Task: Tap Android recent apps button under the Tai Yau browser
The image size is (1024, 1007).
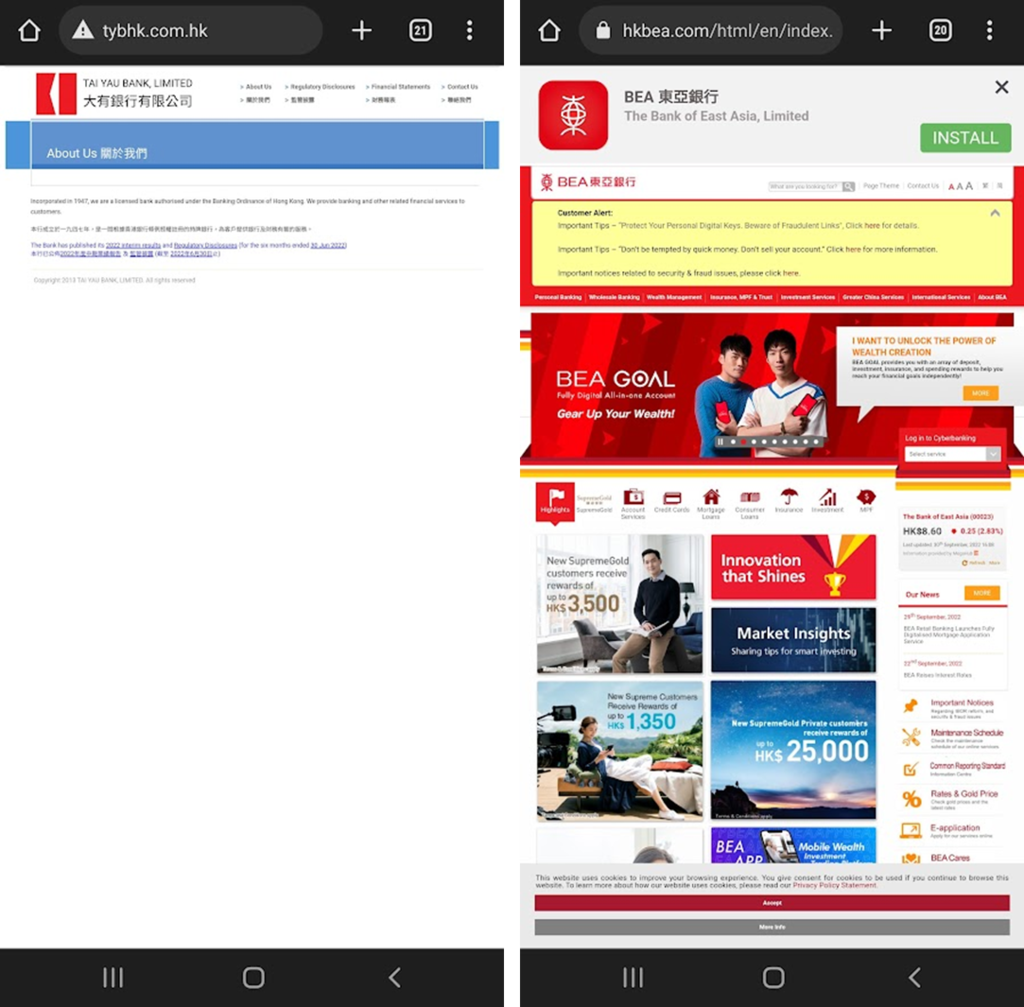Action: click(113, 978)
